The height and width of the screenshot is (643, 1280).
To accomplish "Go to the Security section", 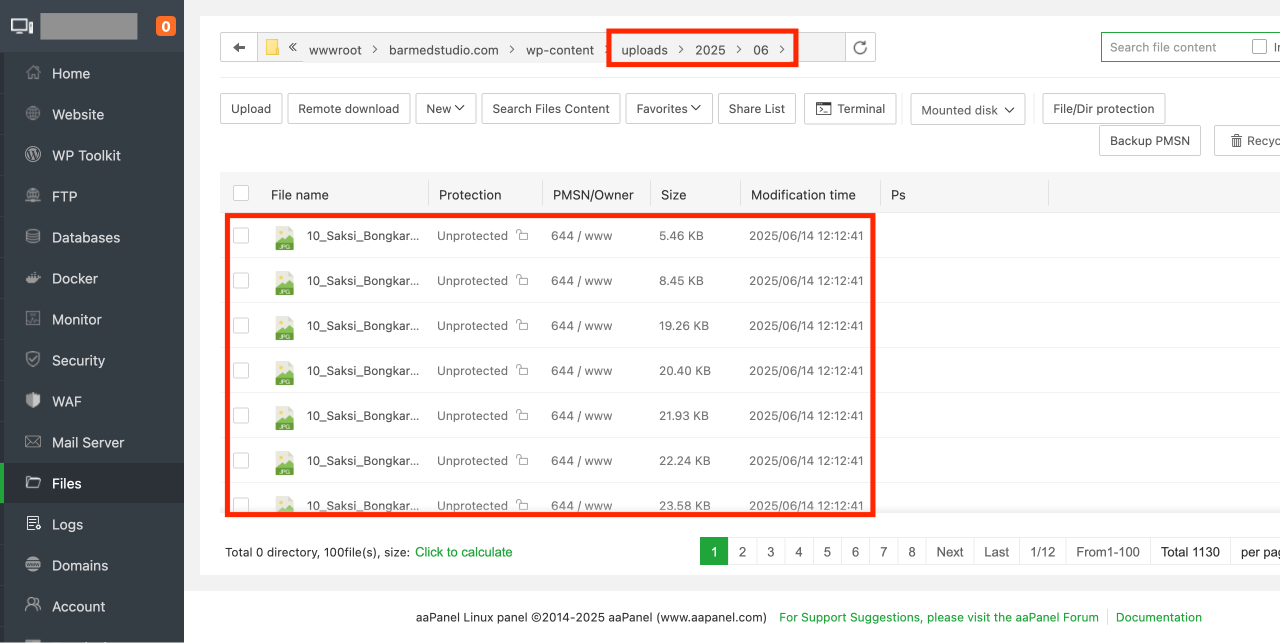I will (x=78, y=360).
